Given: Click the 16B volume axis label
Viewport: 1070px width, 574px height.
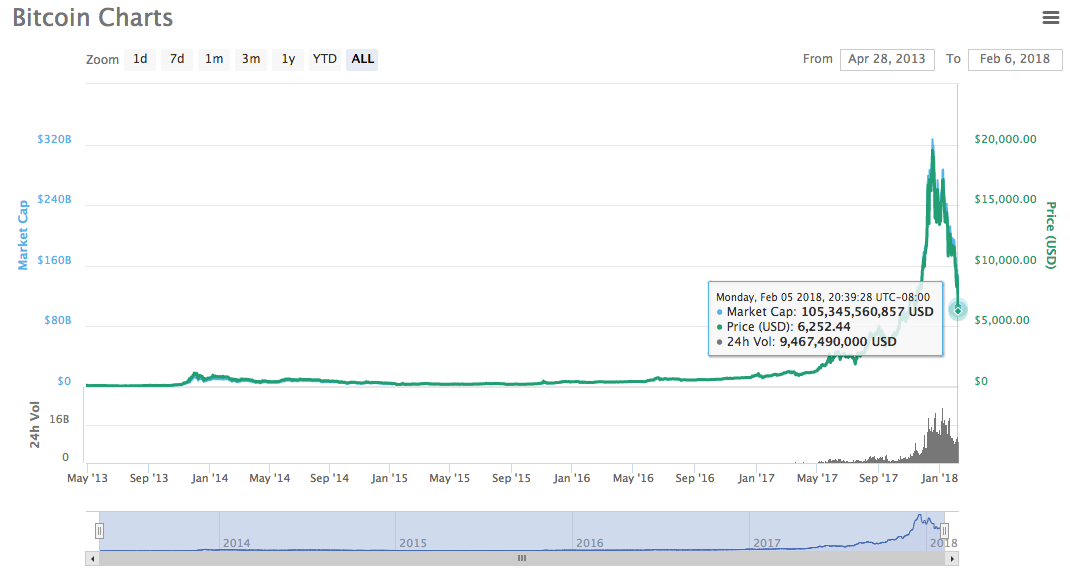Looking at the screenshot, I should 59,419.
